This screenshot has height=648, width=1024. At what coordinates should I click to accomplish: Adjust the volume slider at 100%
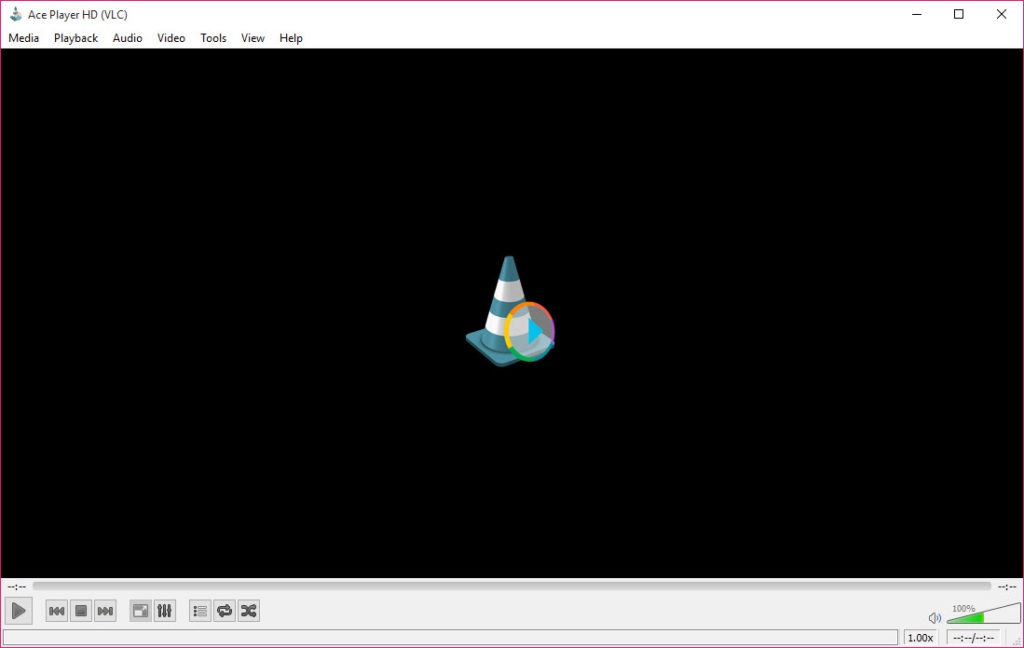point(983,614)
